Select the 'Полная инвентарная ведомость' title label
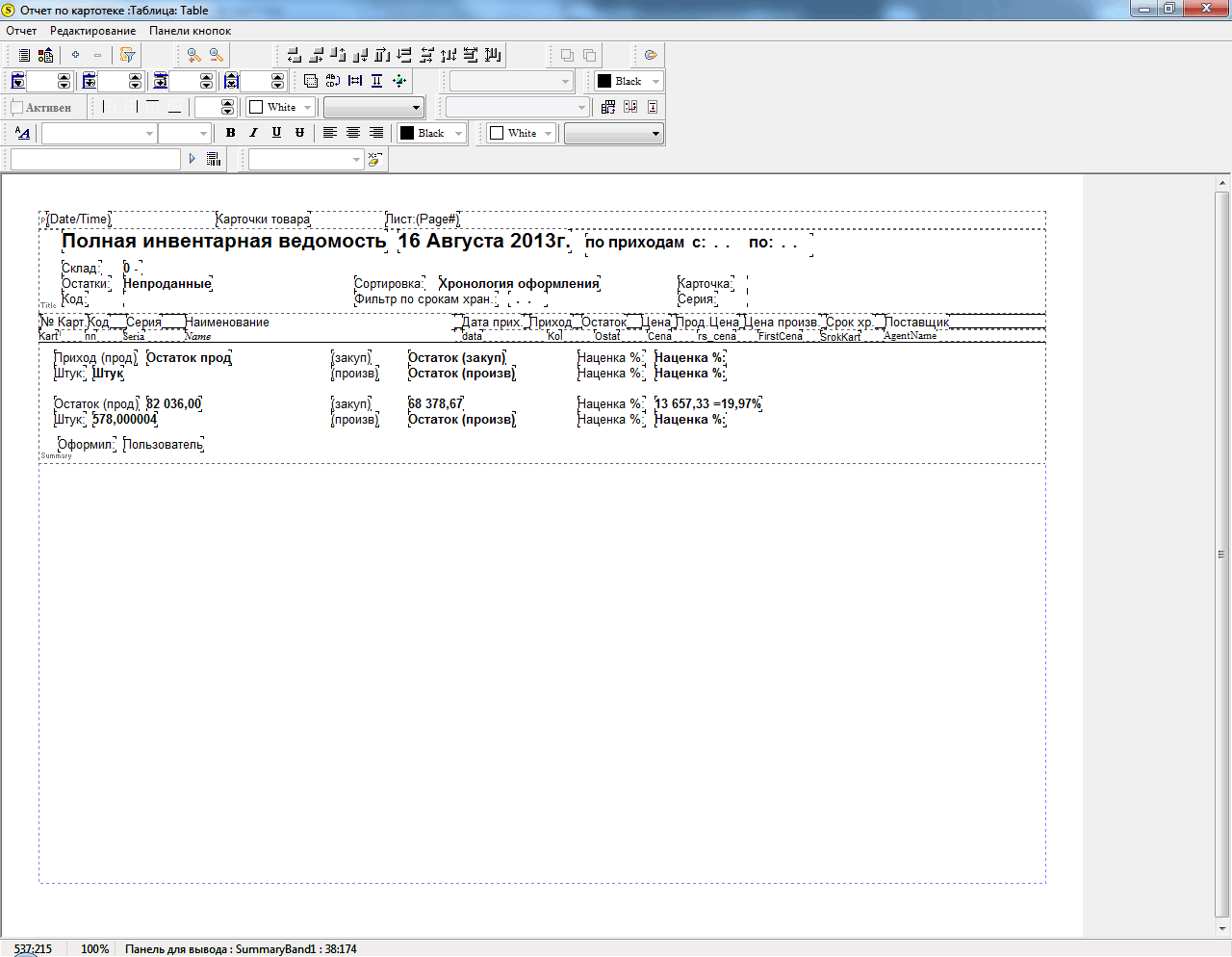This screenshot has width=1232, height=957. coord(224,241)
